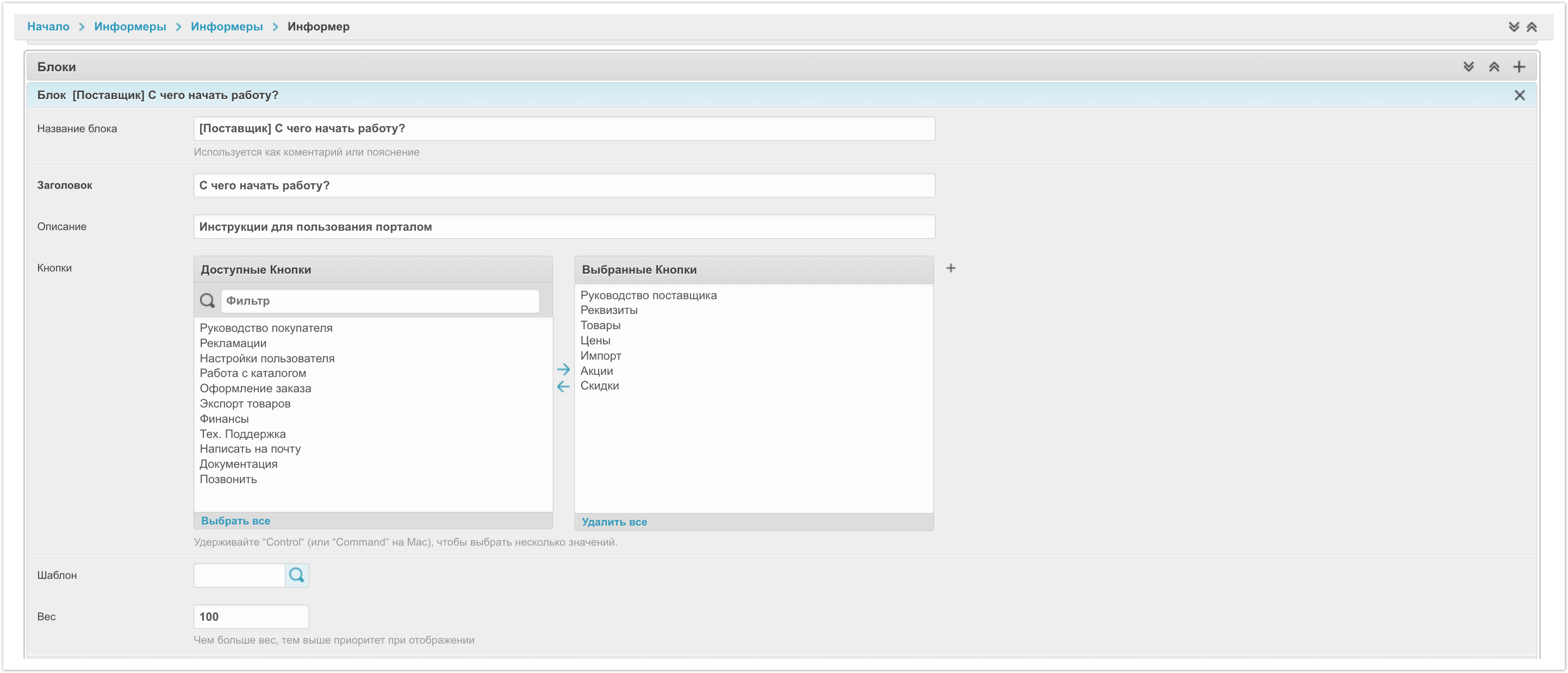Collapse all sections from breadcrumb bar
The height and width of the screenshot is (673, 1568).
point(1532,27)
